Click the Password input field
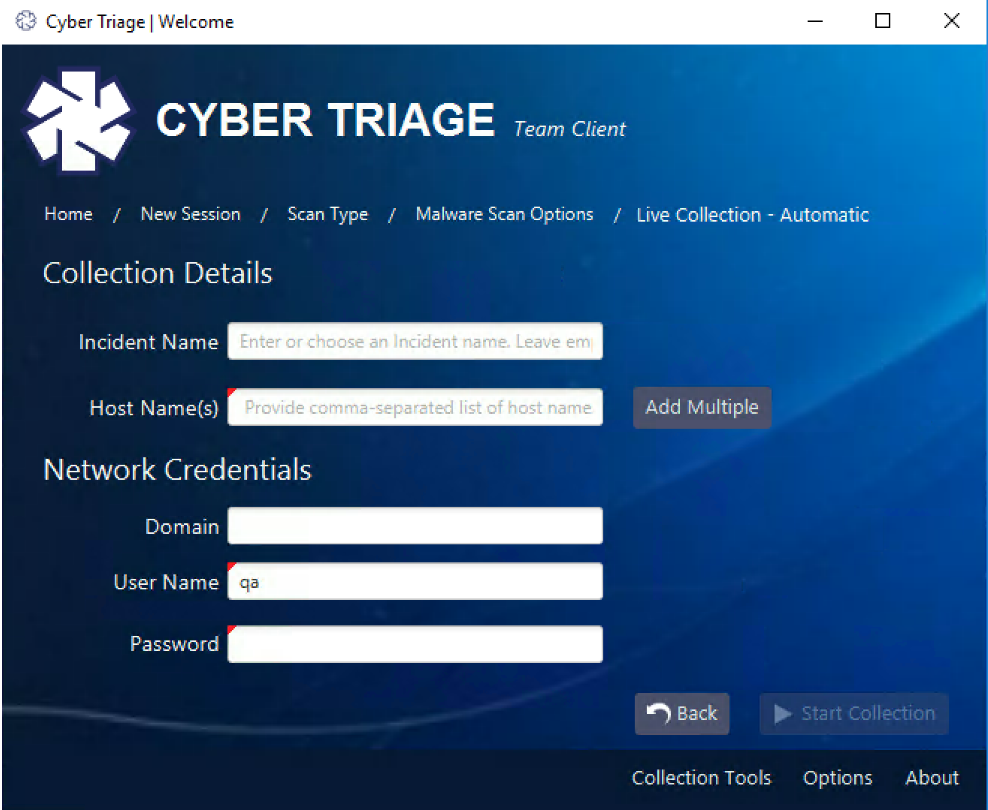 (415, 644)
